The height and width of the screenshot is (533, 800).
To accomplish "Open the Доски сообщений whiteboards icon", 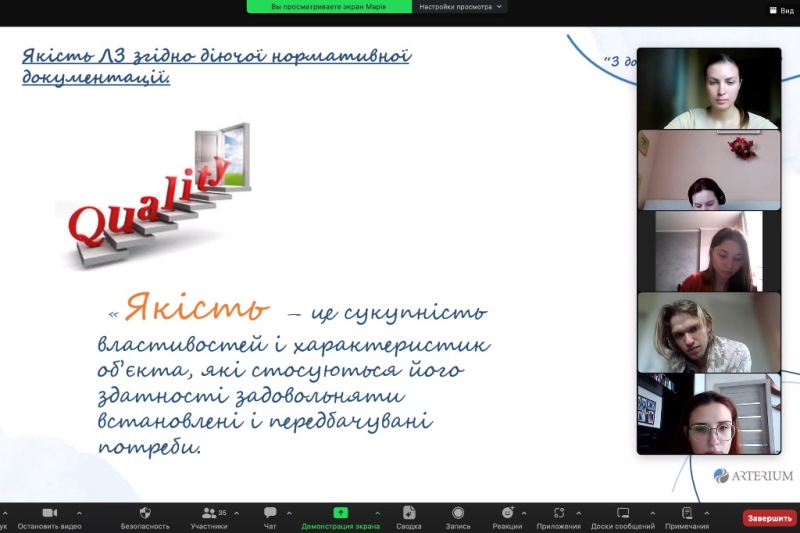I will [623, 513].
